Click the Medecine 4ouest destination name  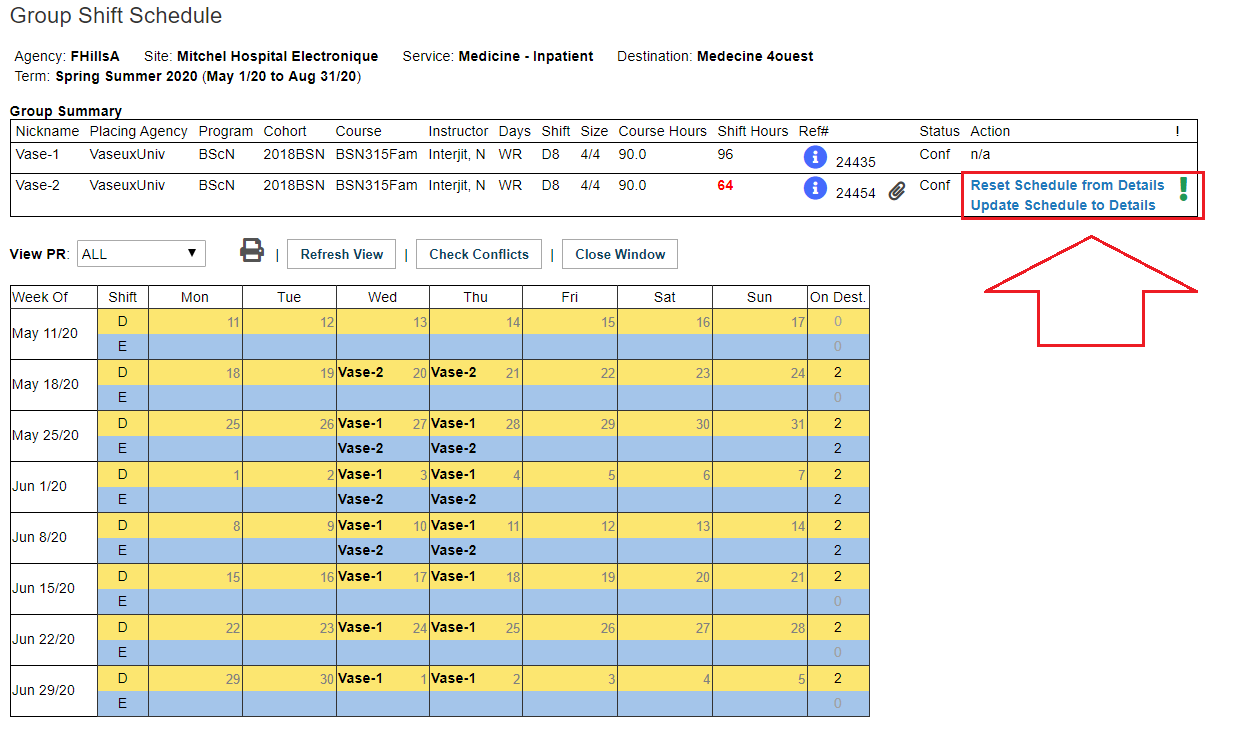coord(755,56)
